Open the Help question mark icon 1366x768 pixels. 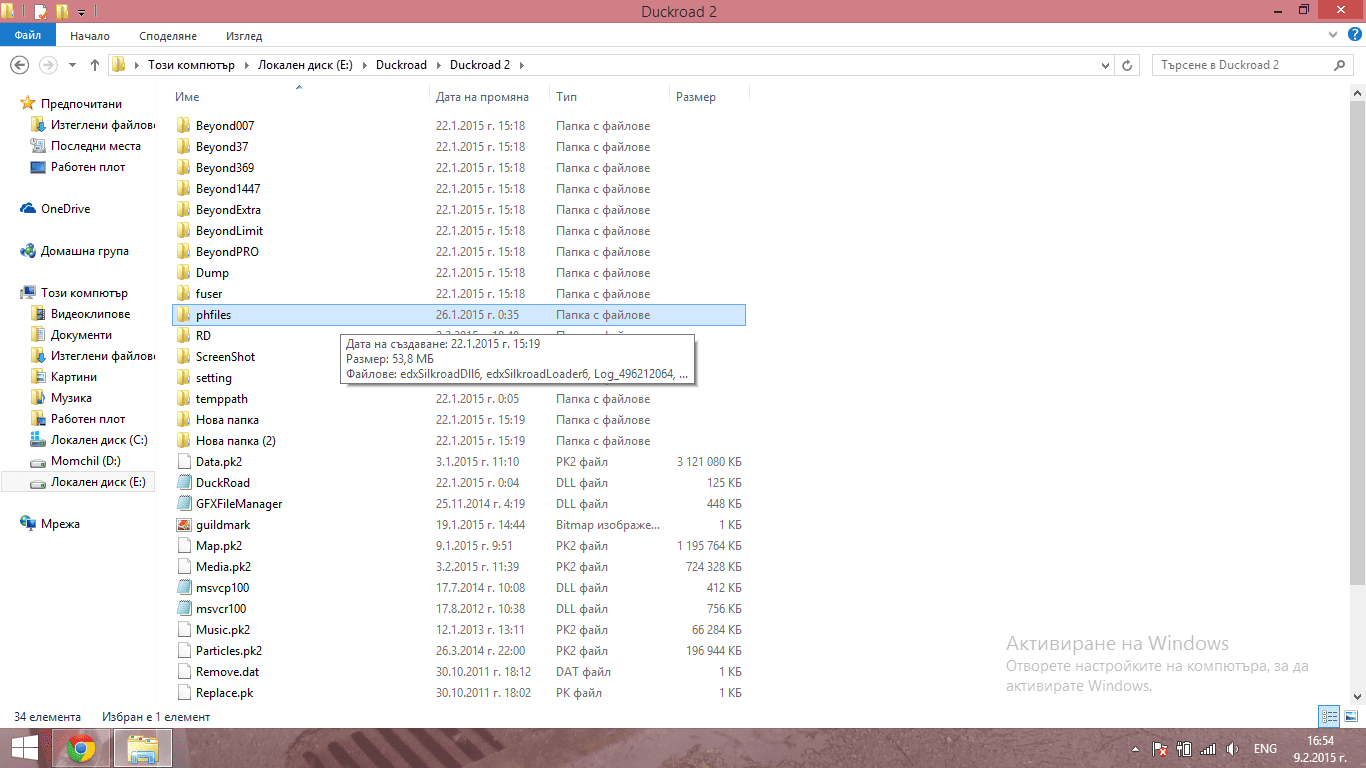click(x=1354, y=35)
